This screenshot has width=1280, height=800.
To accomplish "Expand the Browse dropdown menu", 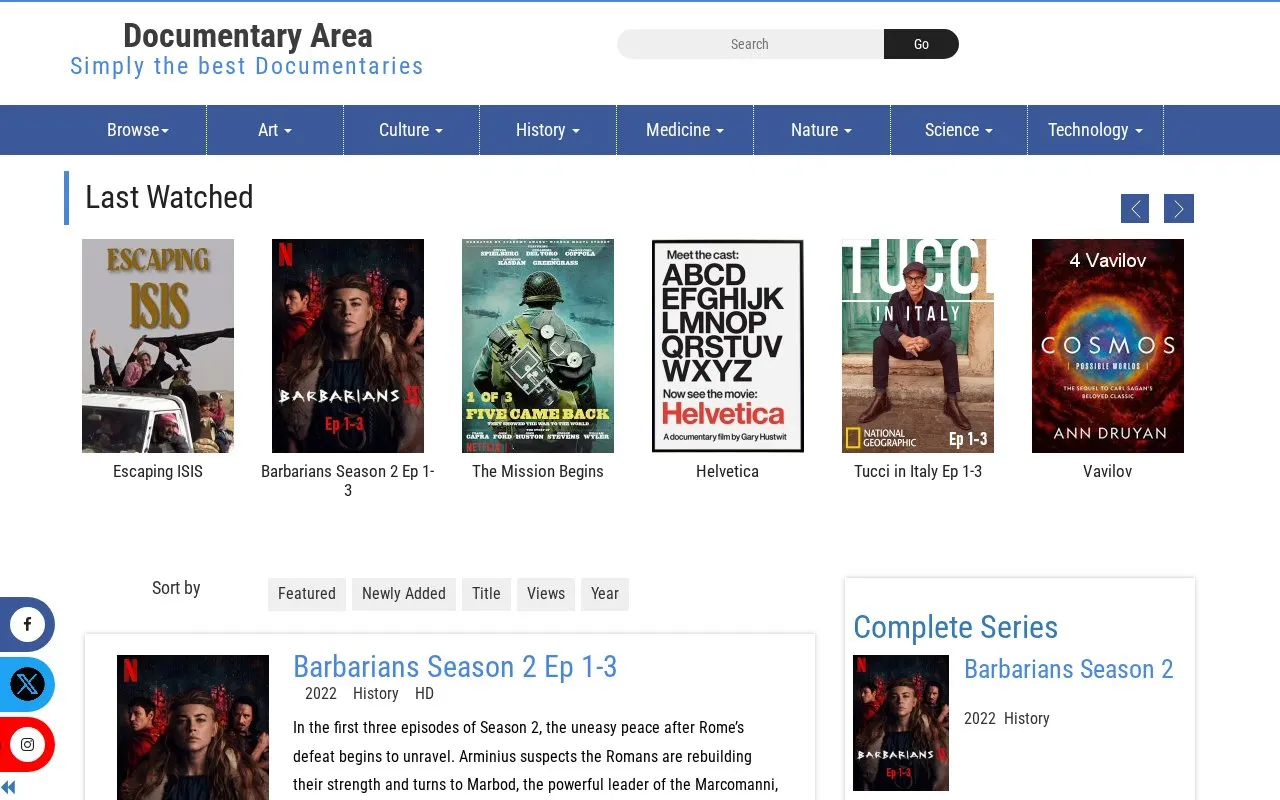I will pos(138,130).
